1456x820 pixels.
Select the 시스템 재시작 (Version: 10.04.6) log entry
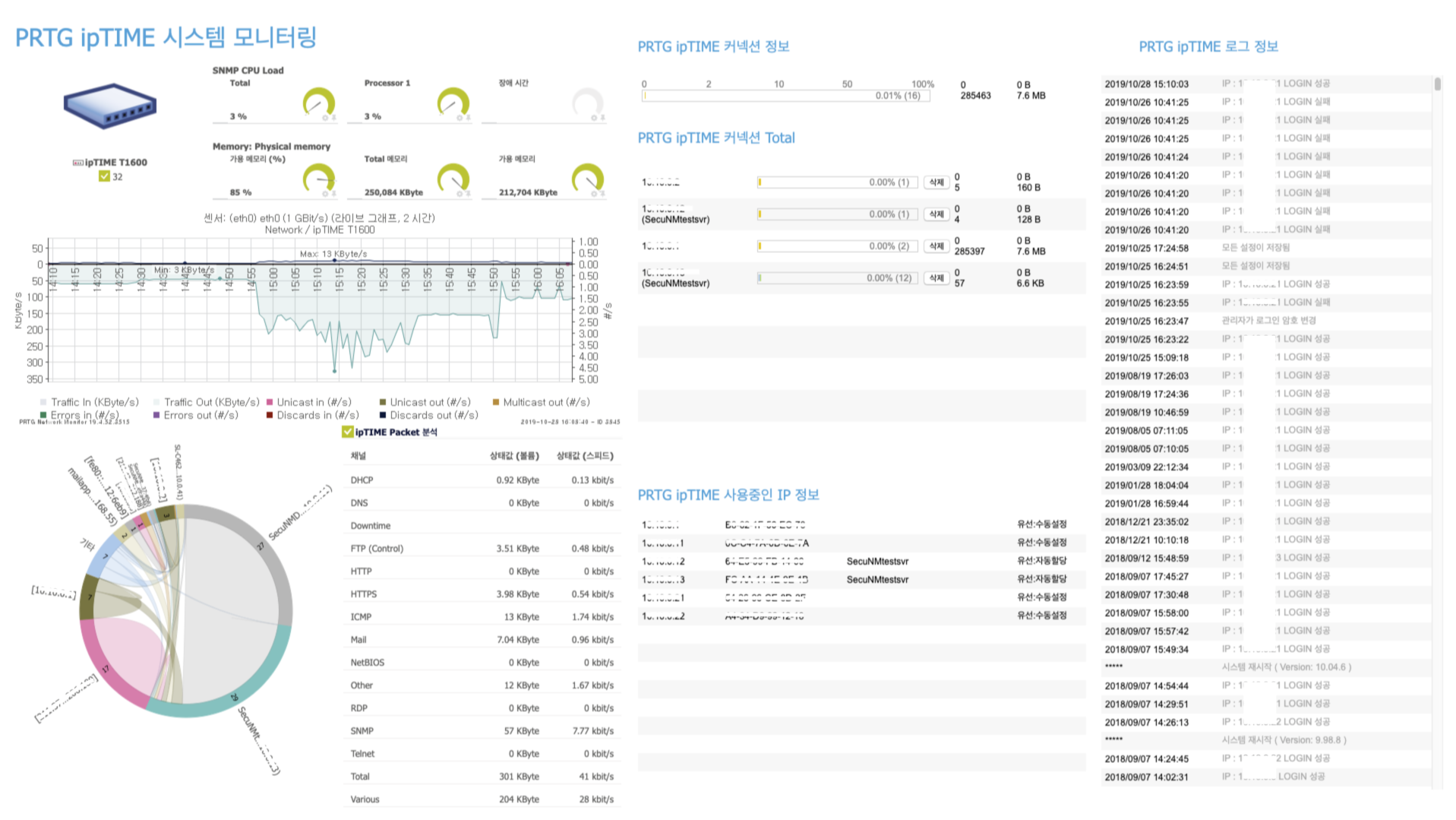point(1266,667)
